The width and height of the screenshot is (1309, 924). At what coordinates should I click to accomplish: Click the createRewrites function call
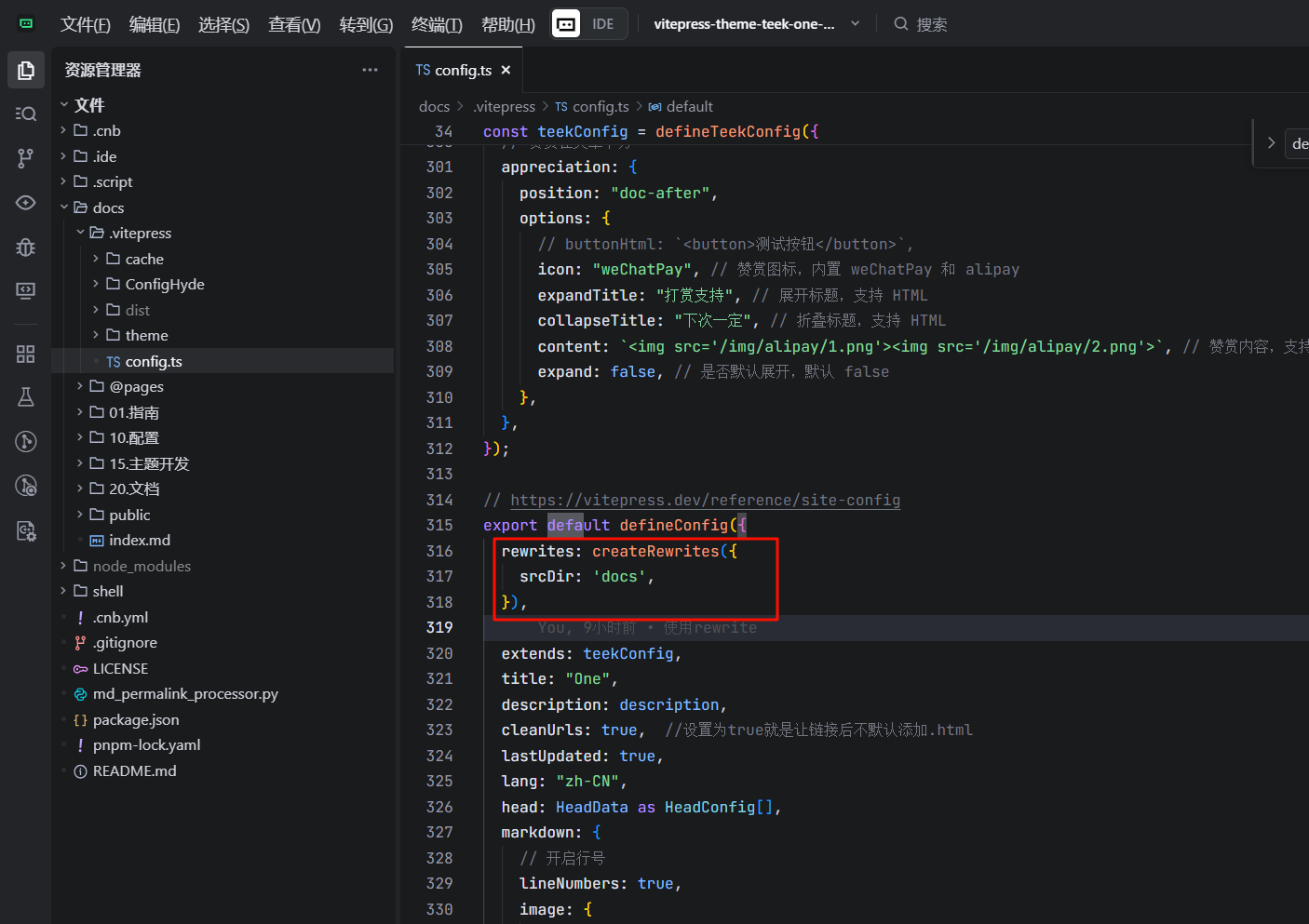coord(655,551)
